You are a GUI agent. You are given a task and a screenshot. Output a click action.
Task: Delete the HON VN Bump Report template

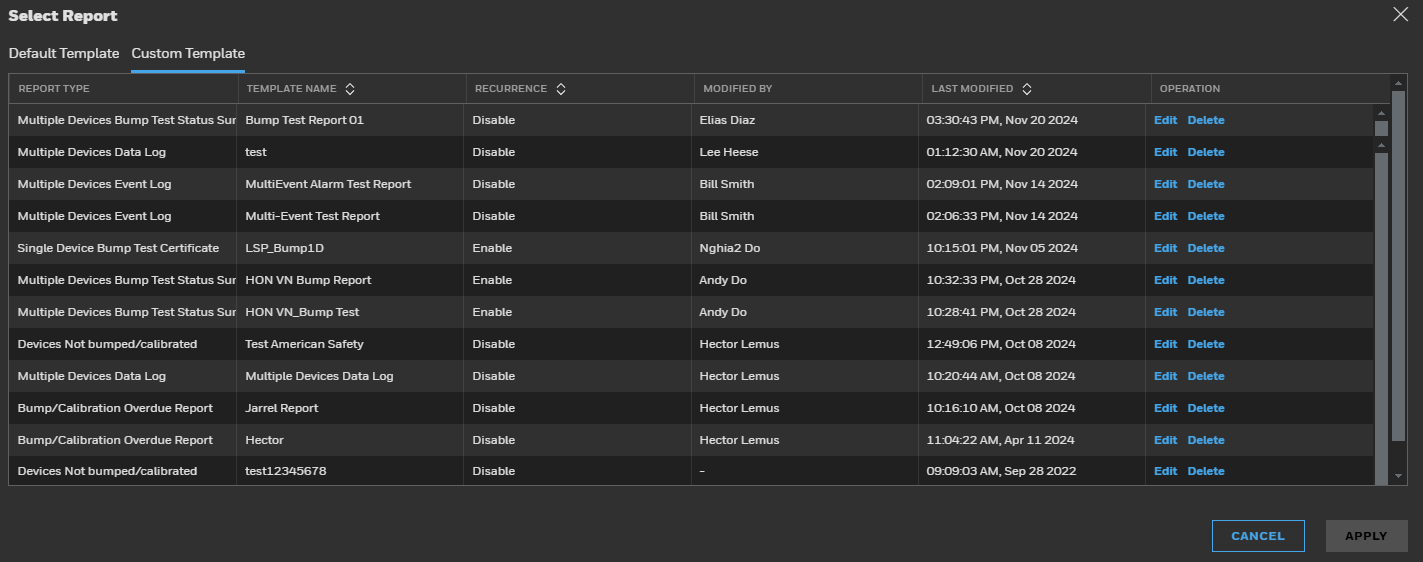1206,280
